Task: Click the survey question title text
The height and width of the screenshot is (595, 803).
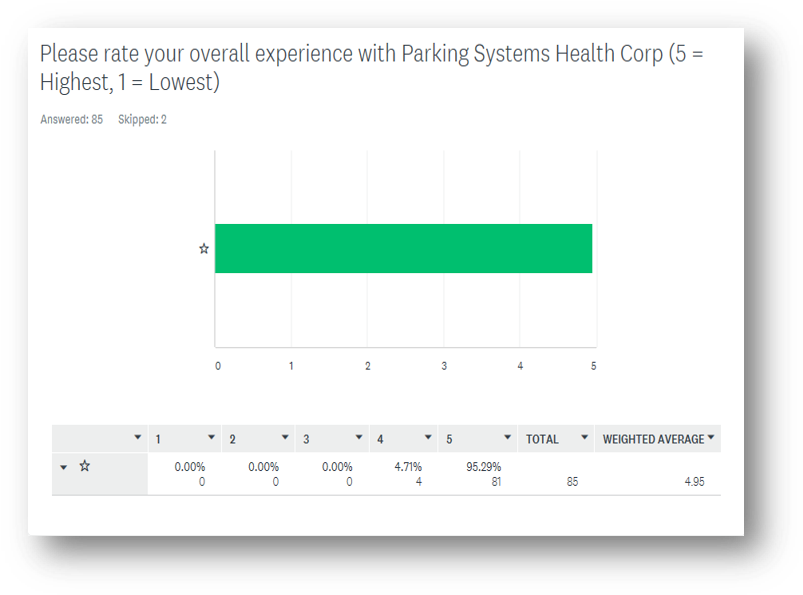Action: 372,68
